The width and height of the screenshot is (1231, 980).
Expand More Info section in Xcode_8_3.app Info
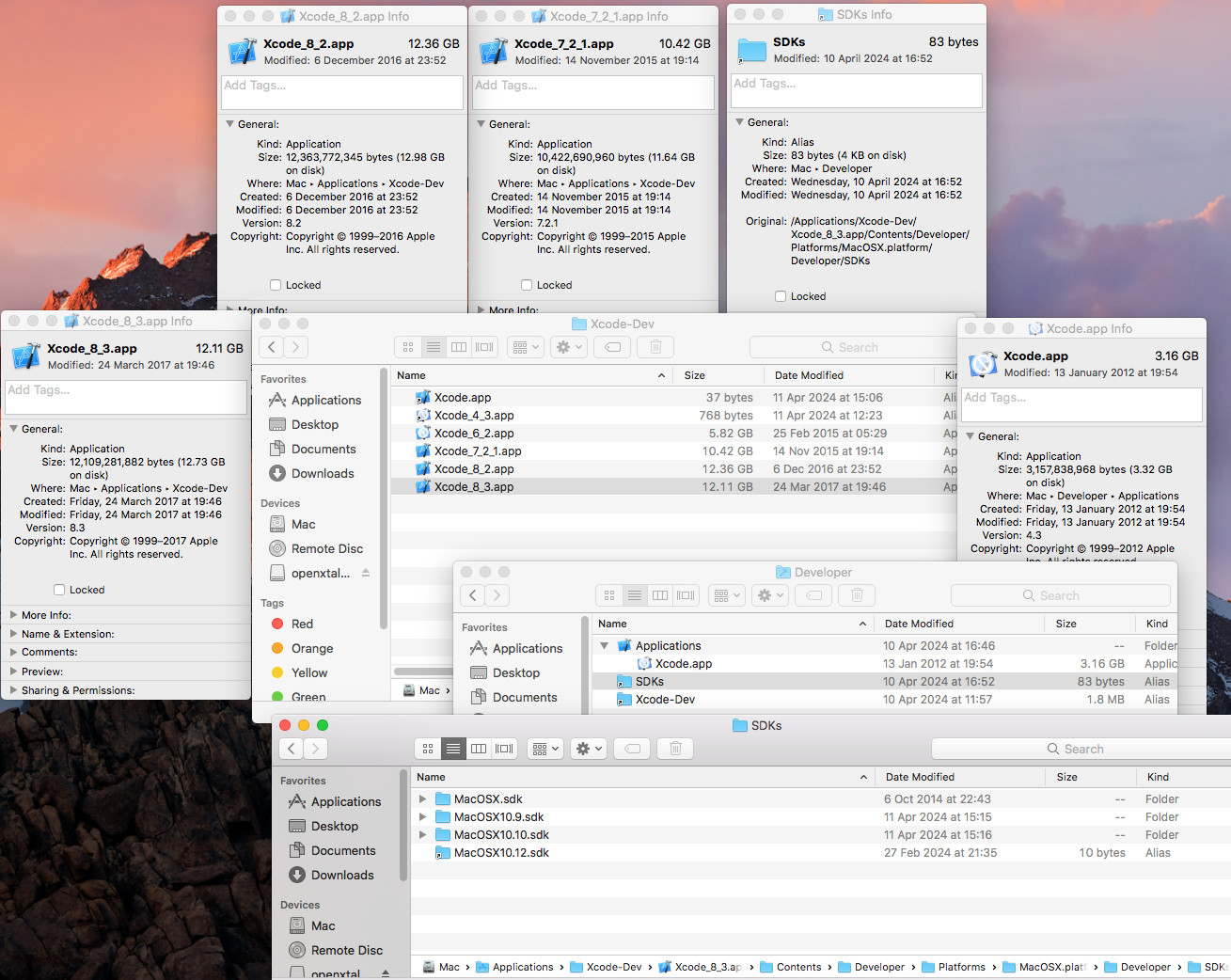(13, 615)
